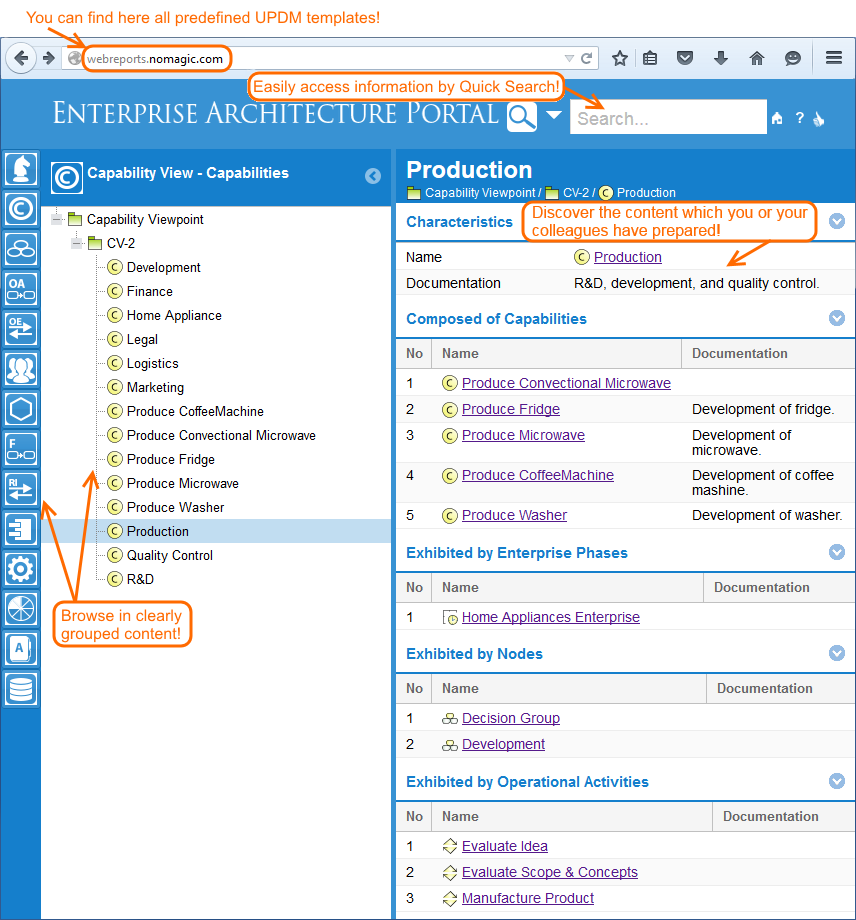
Task: Open browser downloads arrow icon
Action: (x=721, y=58)
